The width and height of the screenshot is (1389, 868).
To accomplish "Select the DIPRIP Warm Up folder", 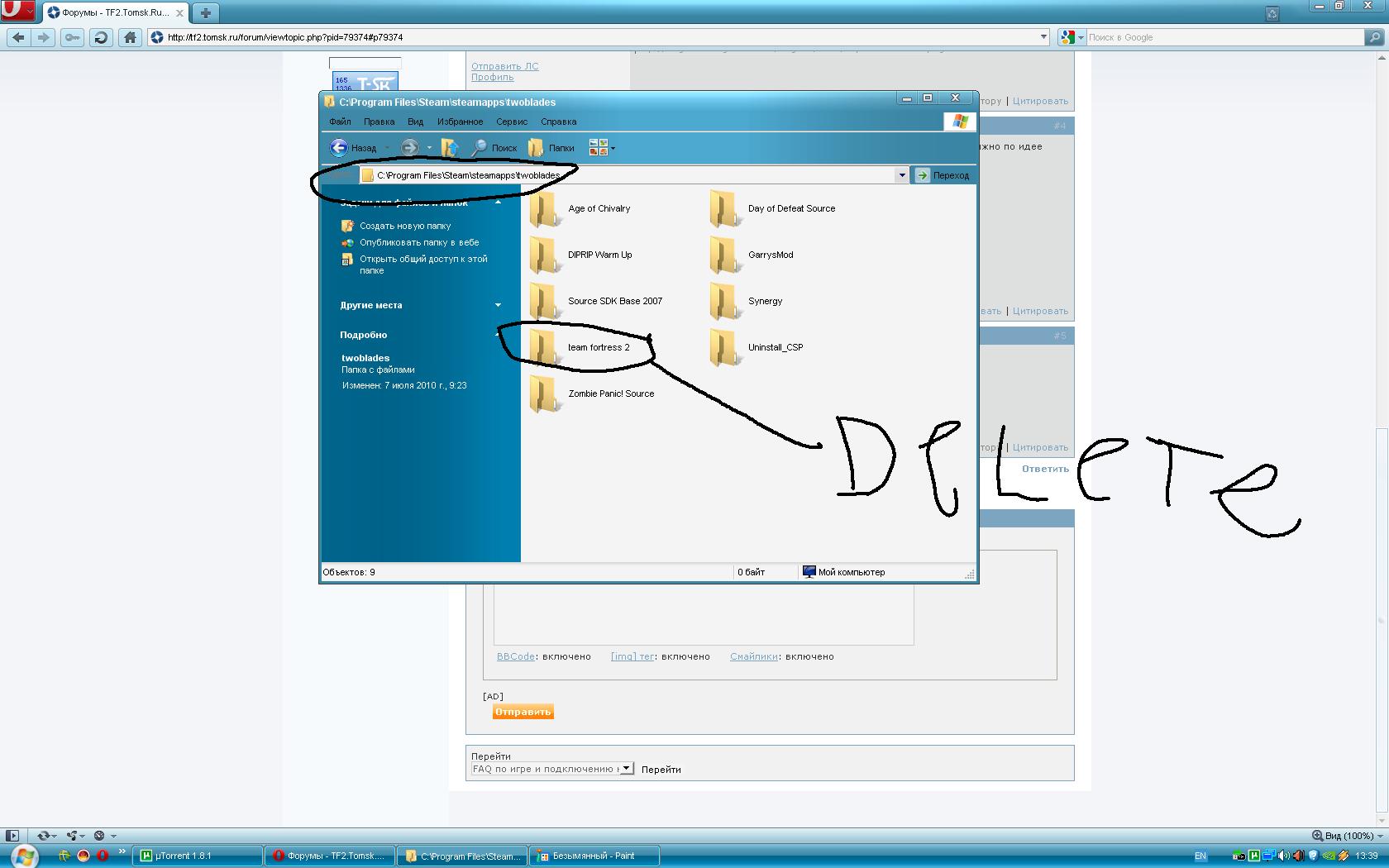I will click(580, 255).
